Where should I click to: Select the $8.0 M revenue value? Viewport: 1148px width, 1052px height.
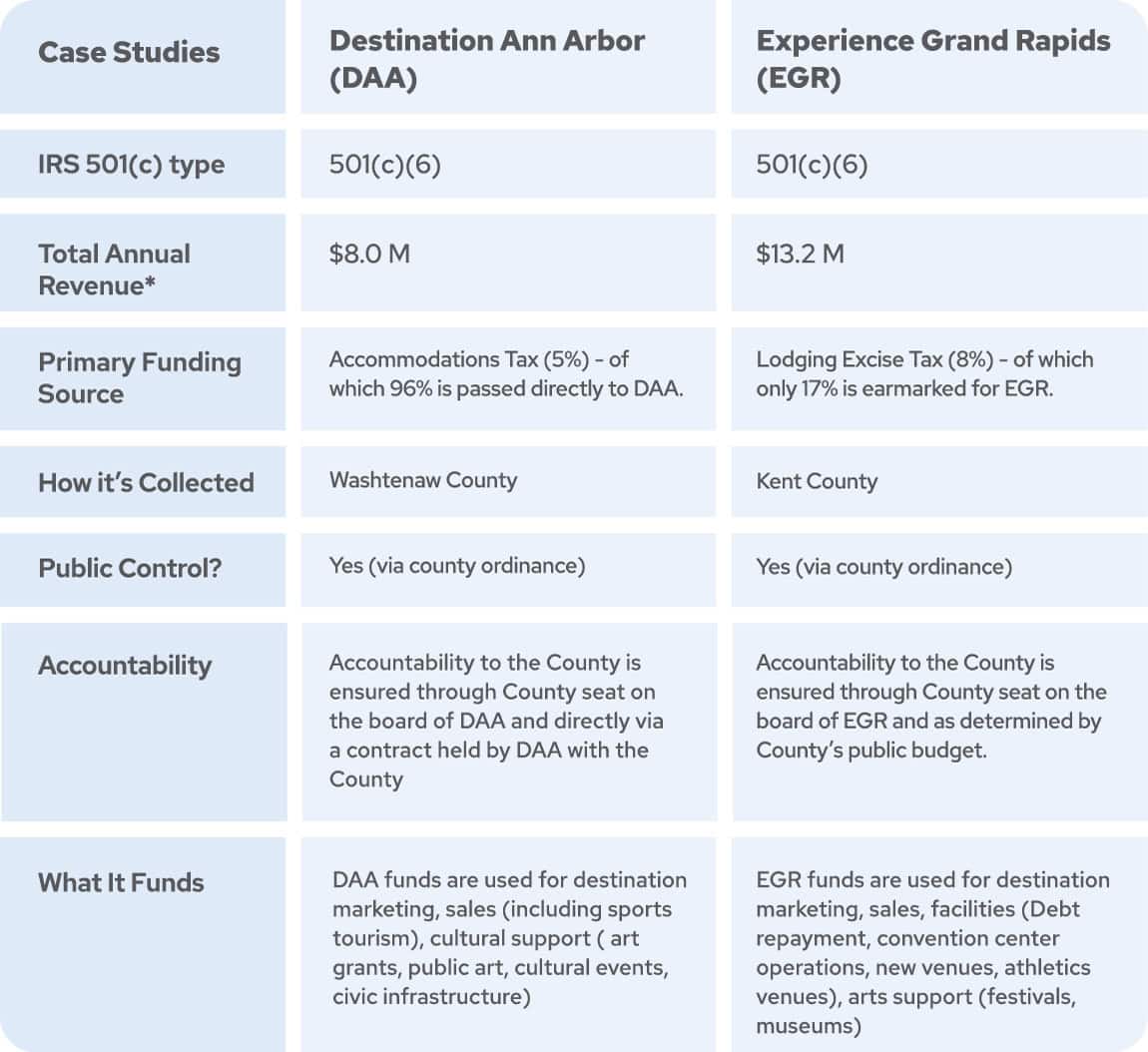369,255
